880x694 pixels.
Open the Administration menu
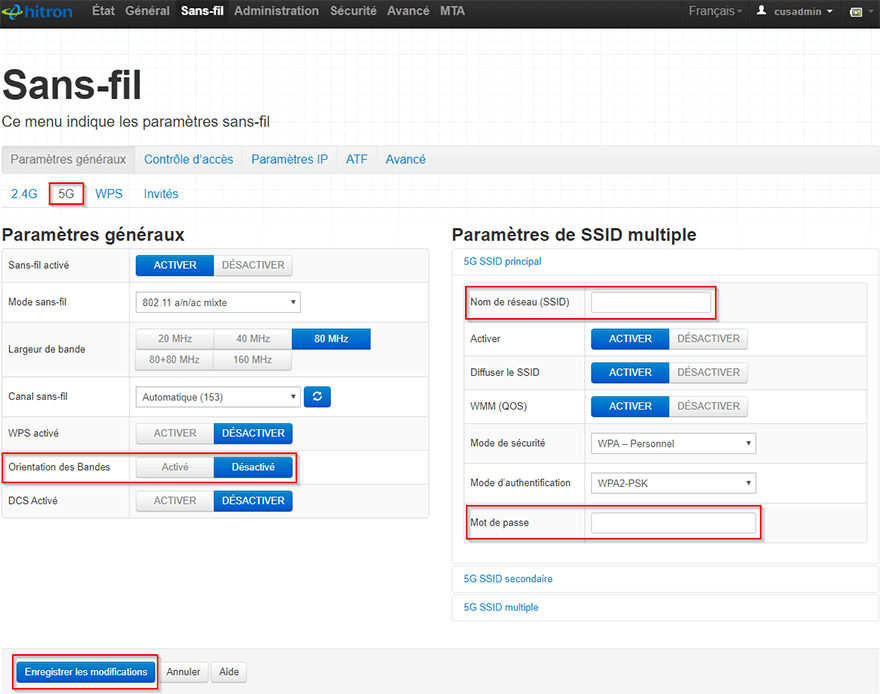click(x=276, y=11)
